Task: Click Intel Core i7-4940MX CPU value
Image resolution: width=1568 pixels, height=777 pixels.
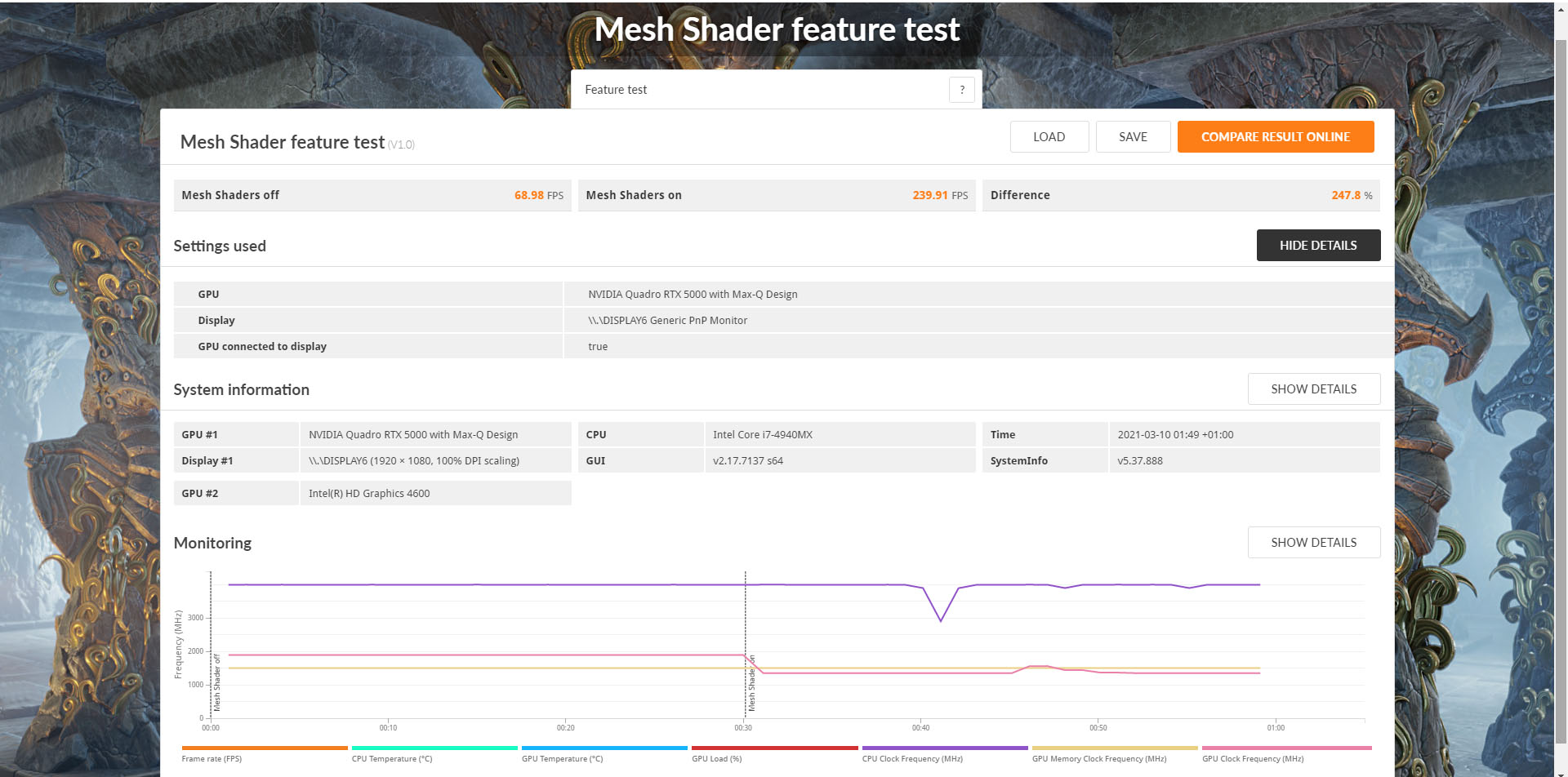Action: (x=763, y=435)
